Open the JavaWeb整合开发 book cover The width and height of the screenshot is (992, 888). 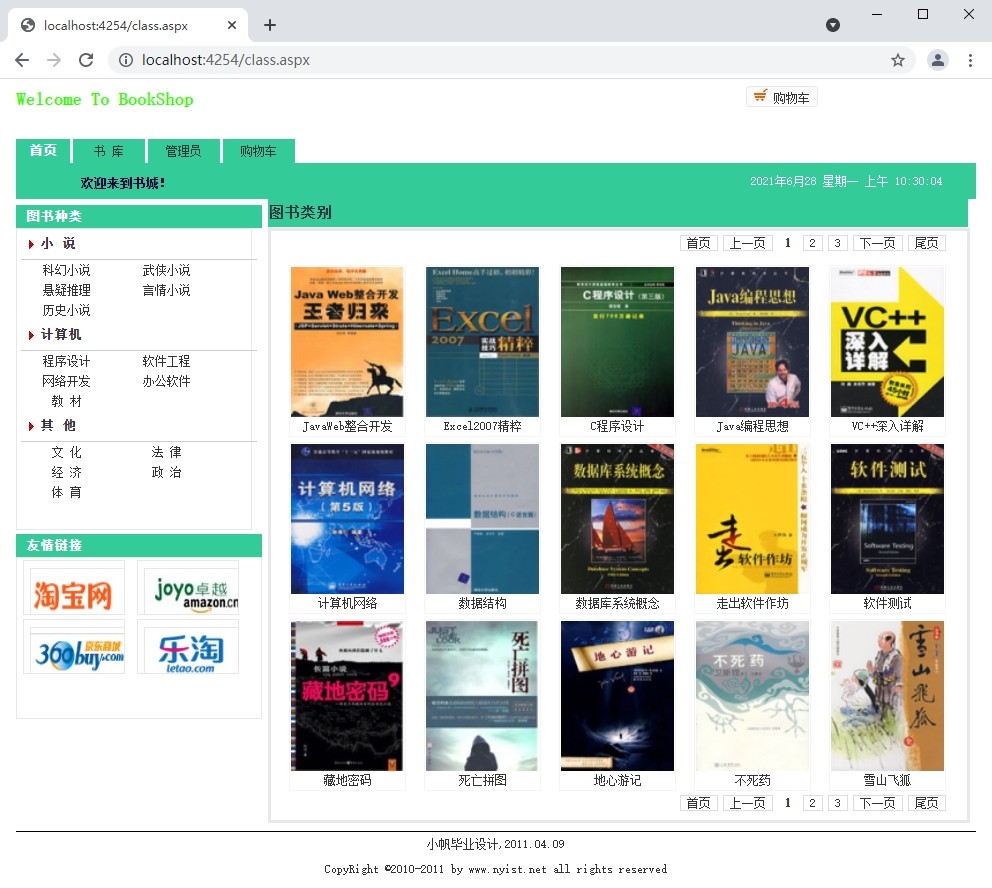point(347,342)
